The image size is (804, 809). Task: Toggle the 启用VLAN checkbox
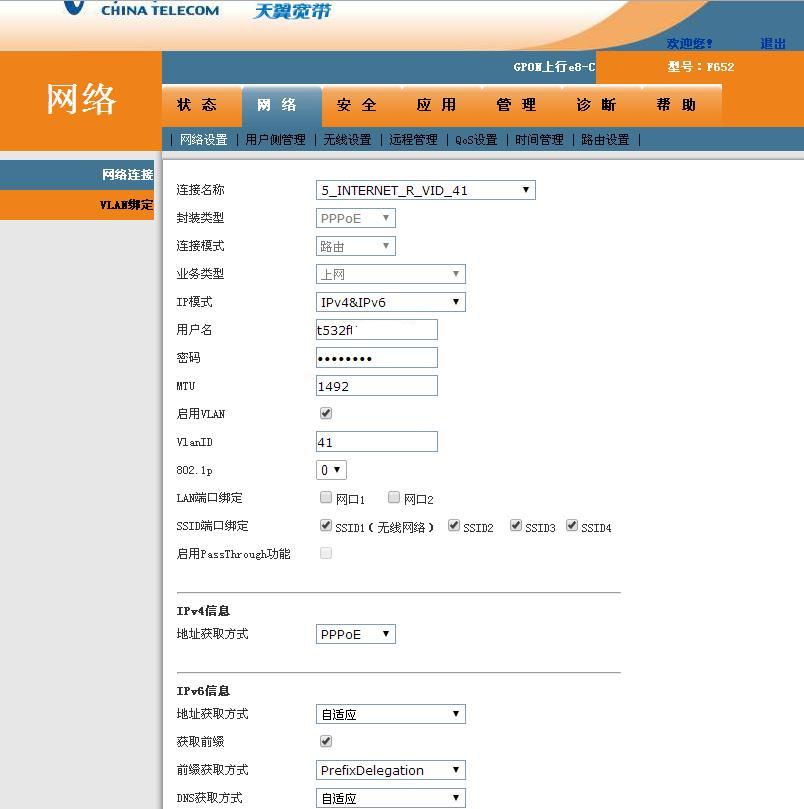(326, 413)
